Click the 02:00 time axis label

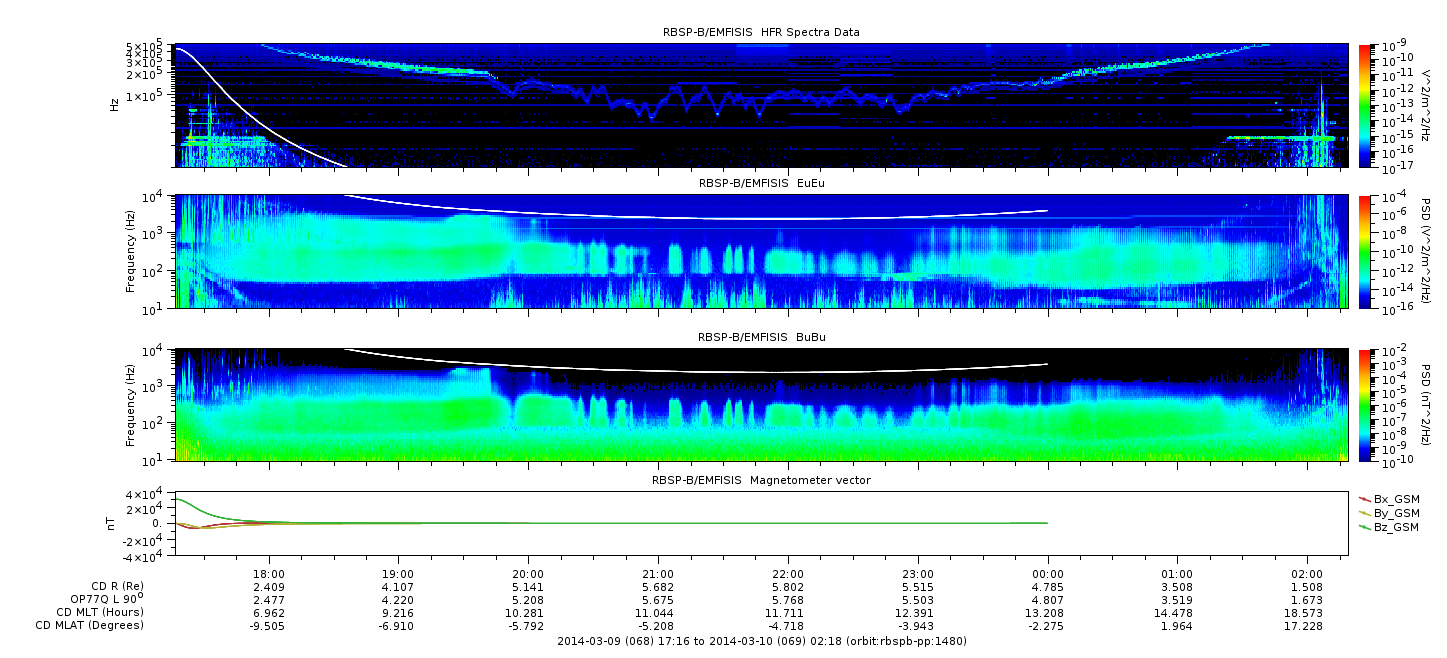click(x=1307, y=574)
